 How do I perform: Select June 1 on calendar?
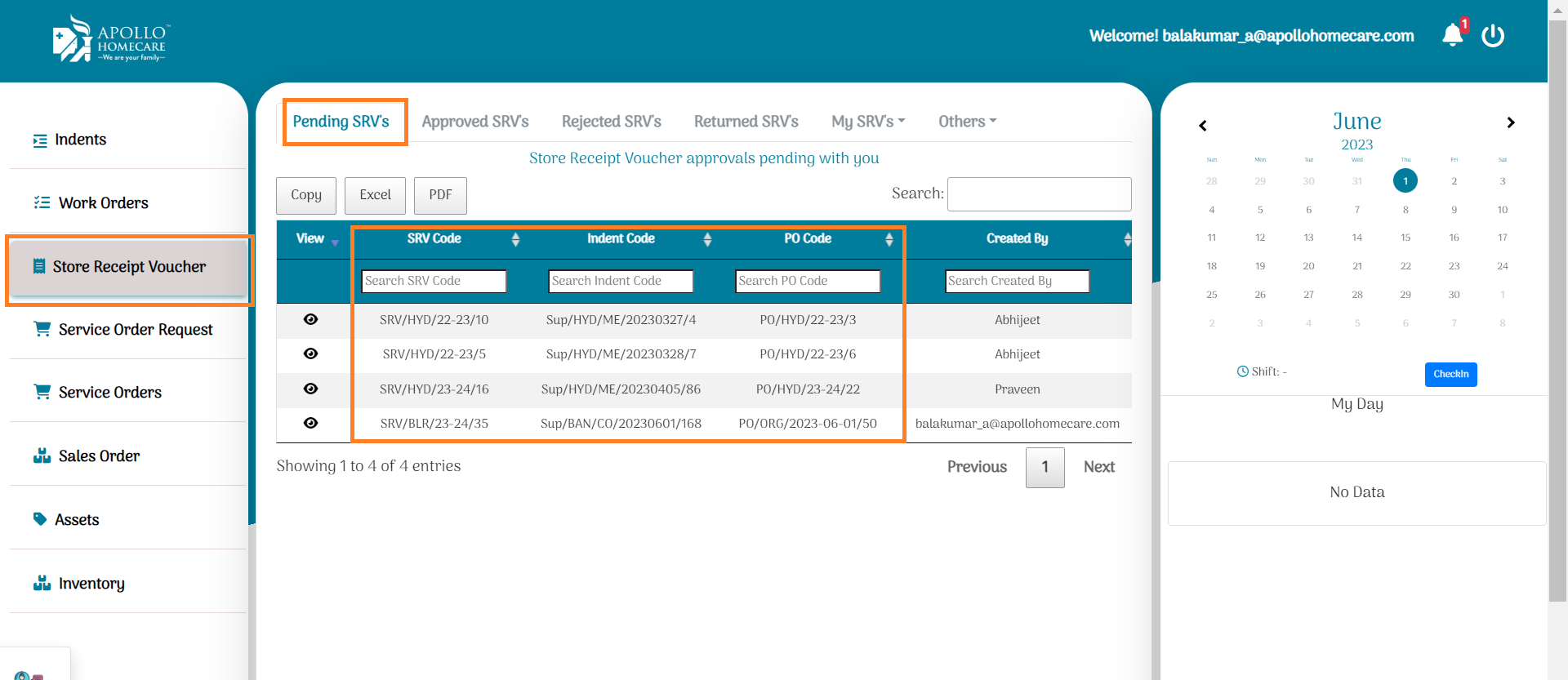coord(1405,180)
